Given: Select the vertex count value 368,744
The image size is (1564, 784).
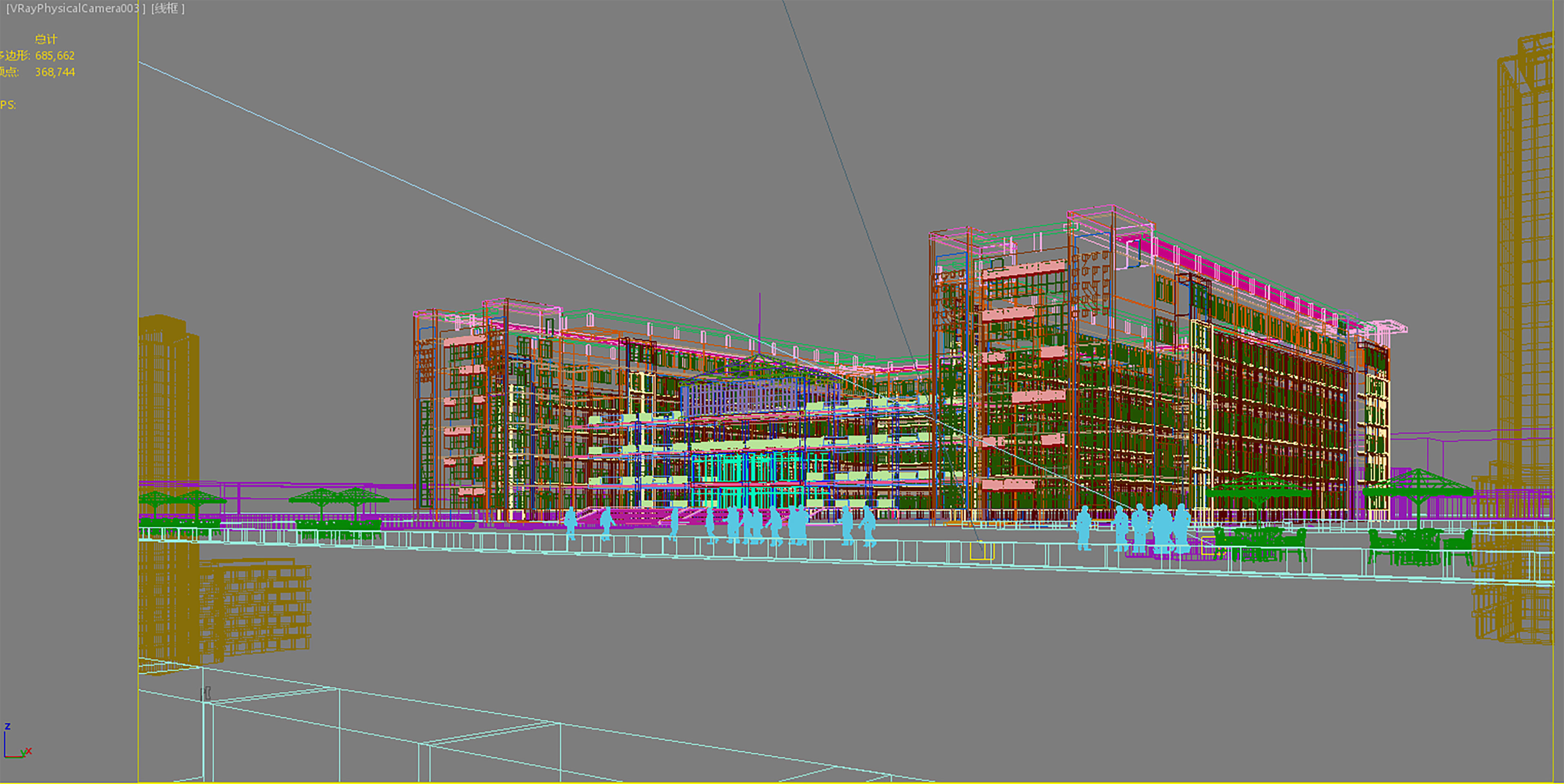Looking at the screenshot, I should coord(55,71).
